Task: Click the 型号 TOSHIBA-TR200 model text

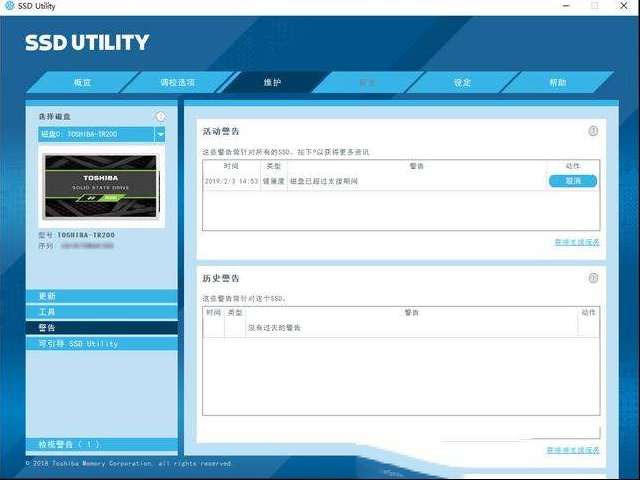Action: [x=76, y=235]
